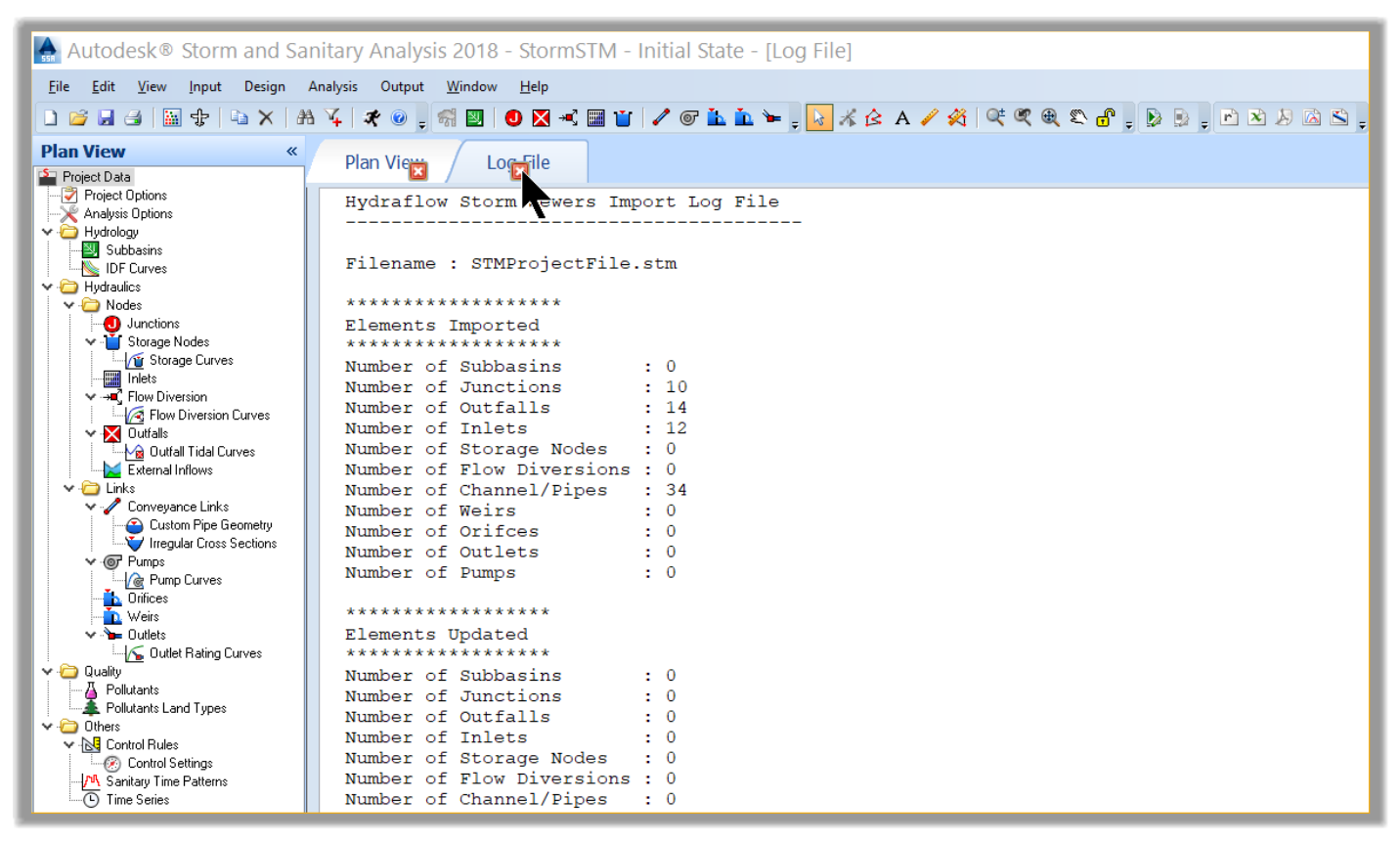Select Analysis Options in the tree
Screen dimensions: 1400x844
[x=127, y=213]
